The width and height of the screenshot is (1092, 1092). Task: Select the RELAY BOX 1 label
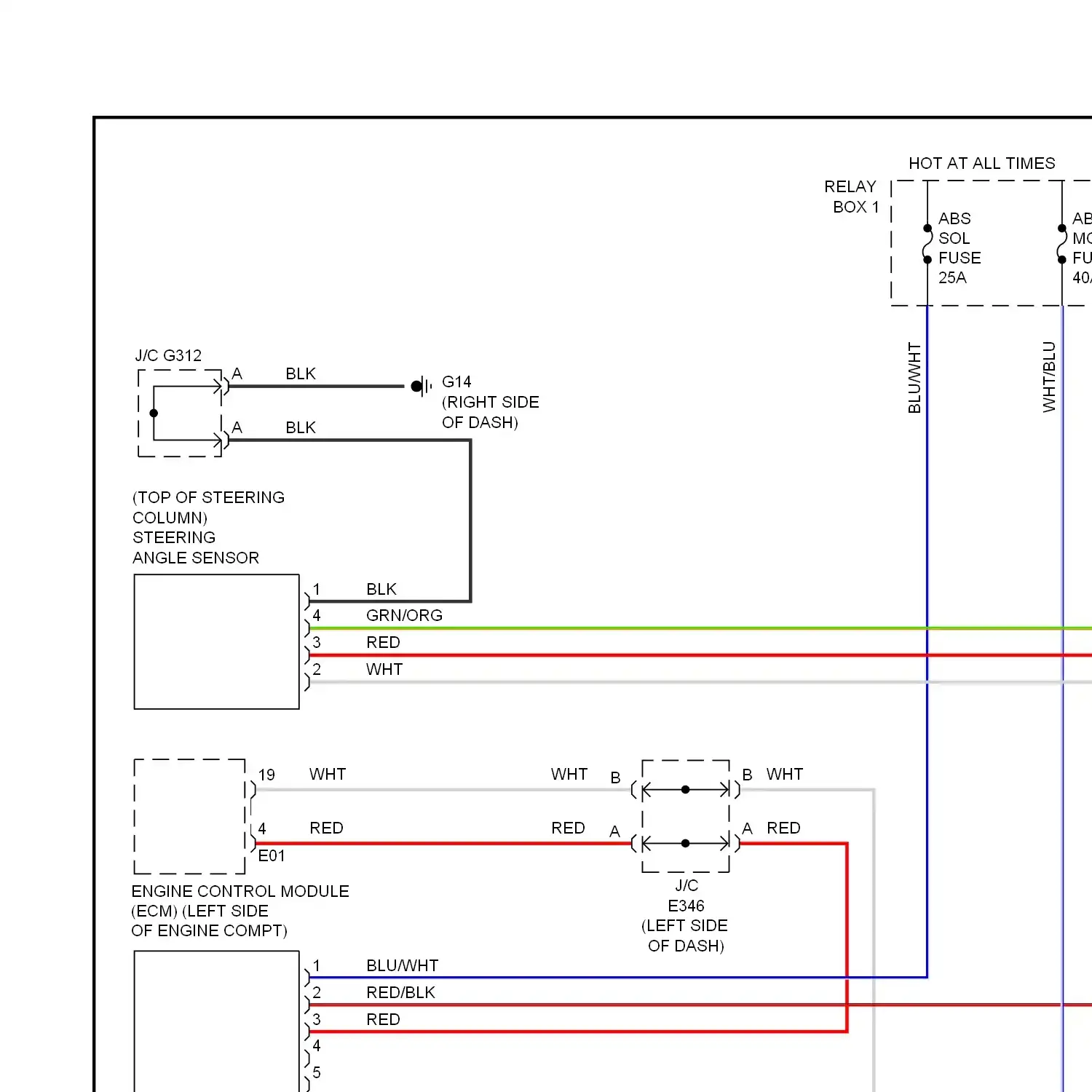pos(851,197)
